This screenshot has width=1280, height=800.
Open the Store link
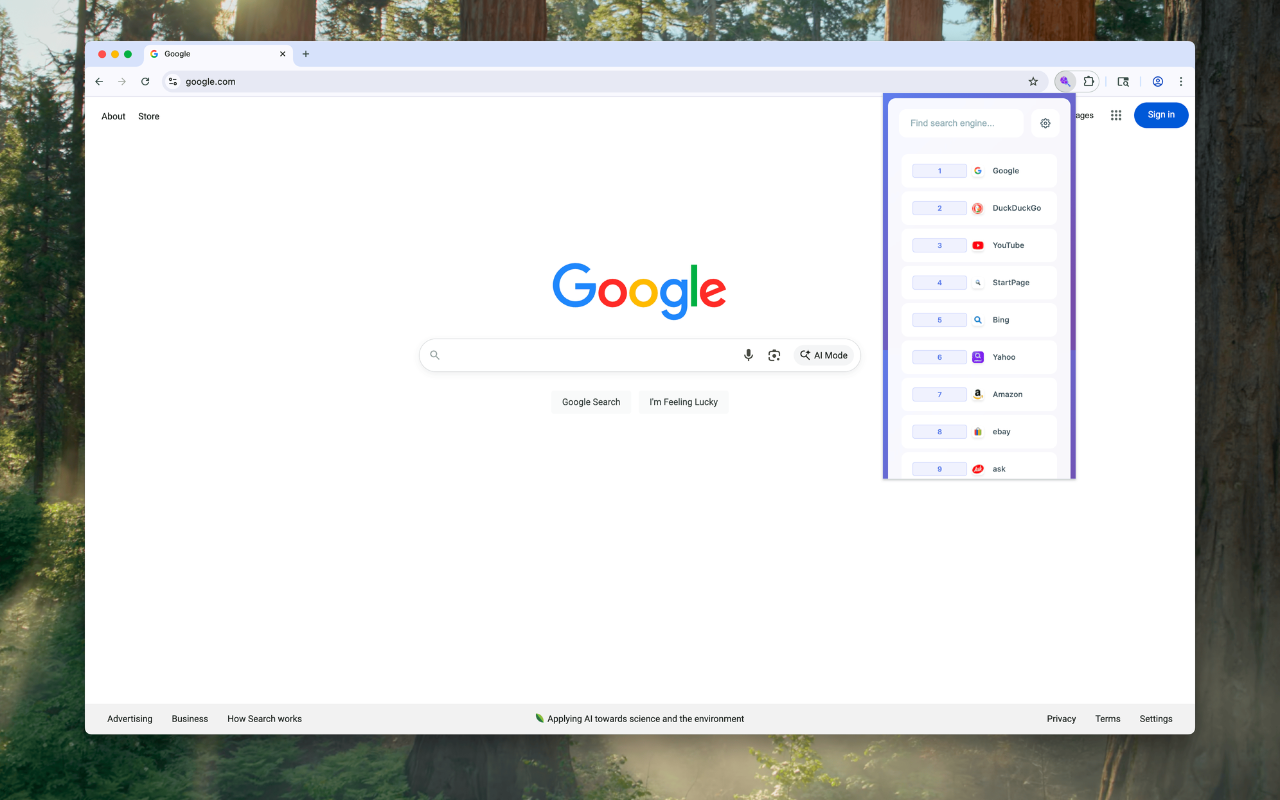[x=149, y=117]
